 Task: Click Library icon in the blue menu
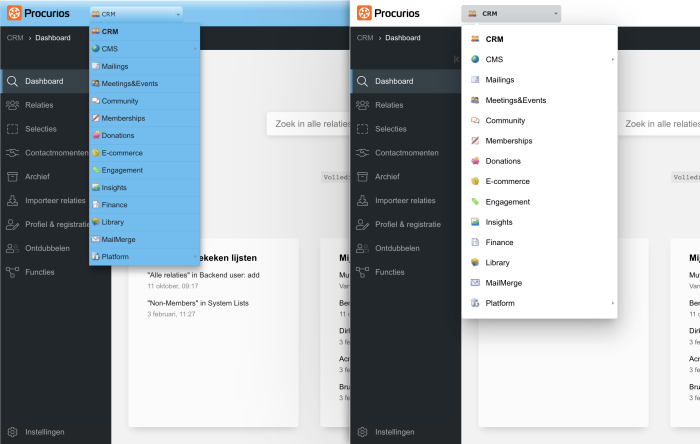tap(96, 222)
